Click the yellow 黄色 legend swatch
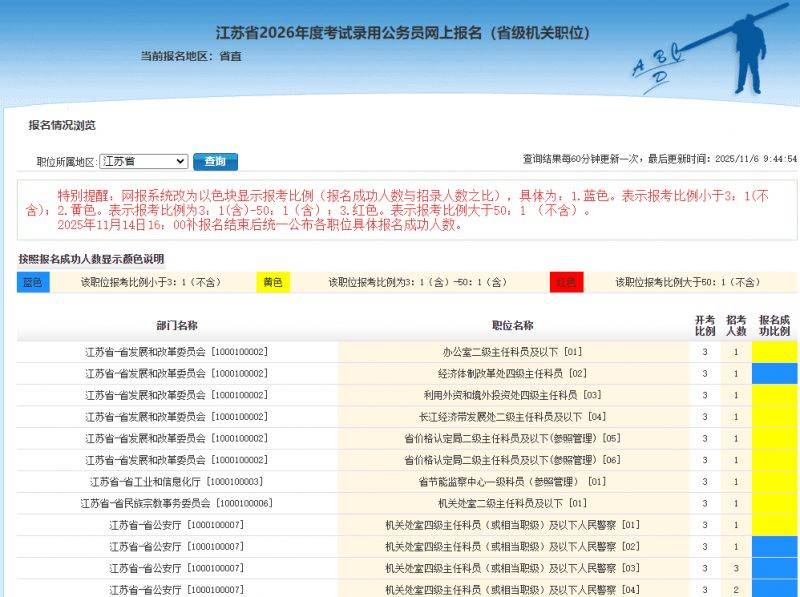The image size is (800, 597). [x=274, y=283]
